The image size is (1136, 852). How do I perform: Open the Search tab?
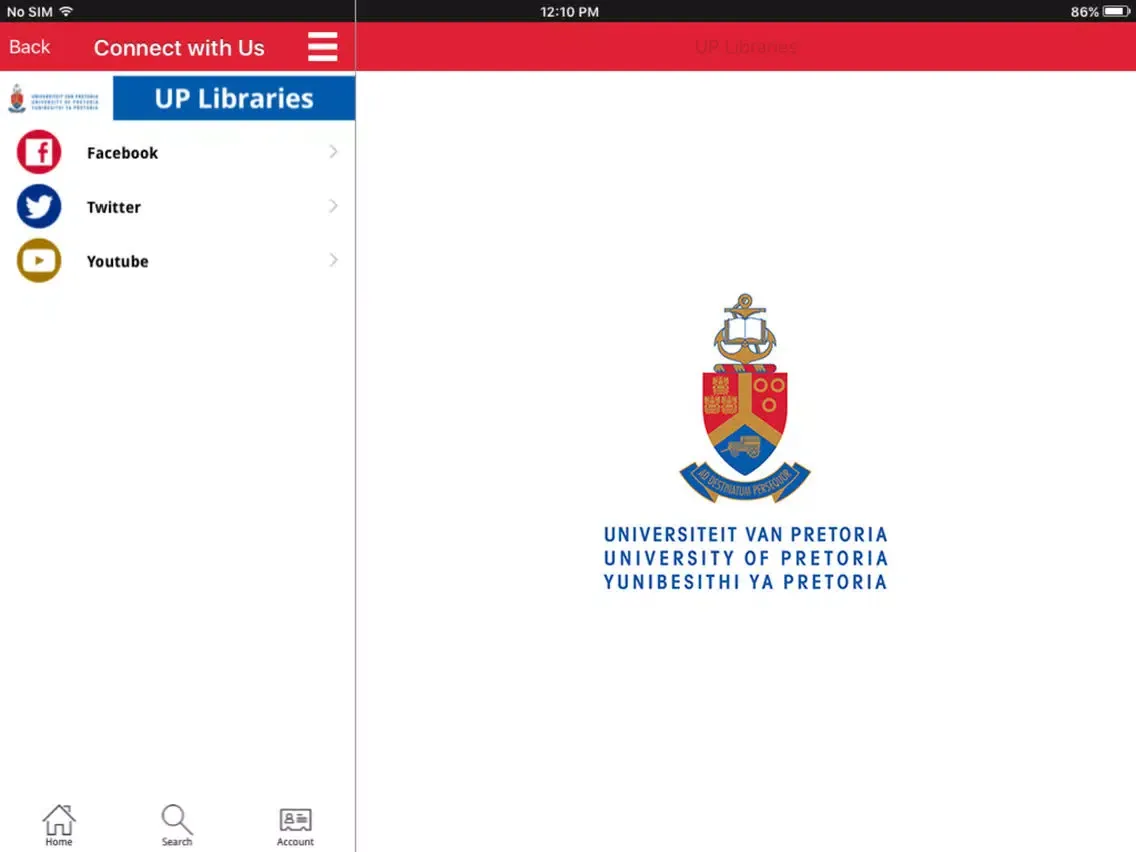point(177,825)
